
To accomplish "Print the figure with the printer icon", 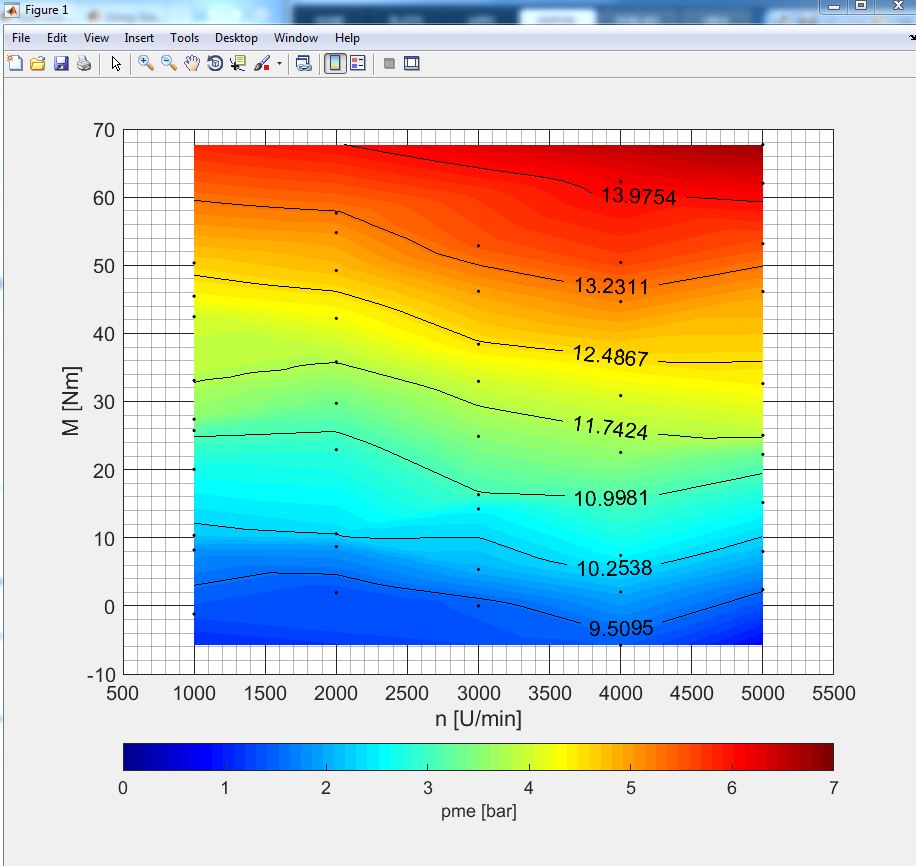I will [x=84, y=63].
